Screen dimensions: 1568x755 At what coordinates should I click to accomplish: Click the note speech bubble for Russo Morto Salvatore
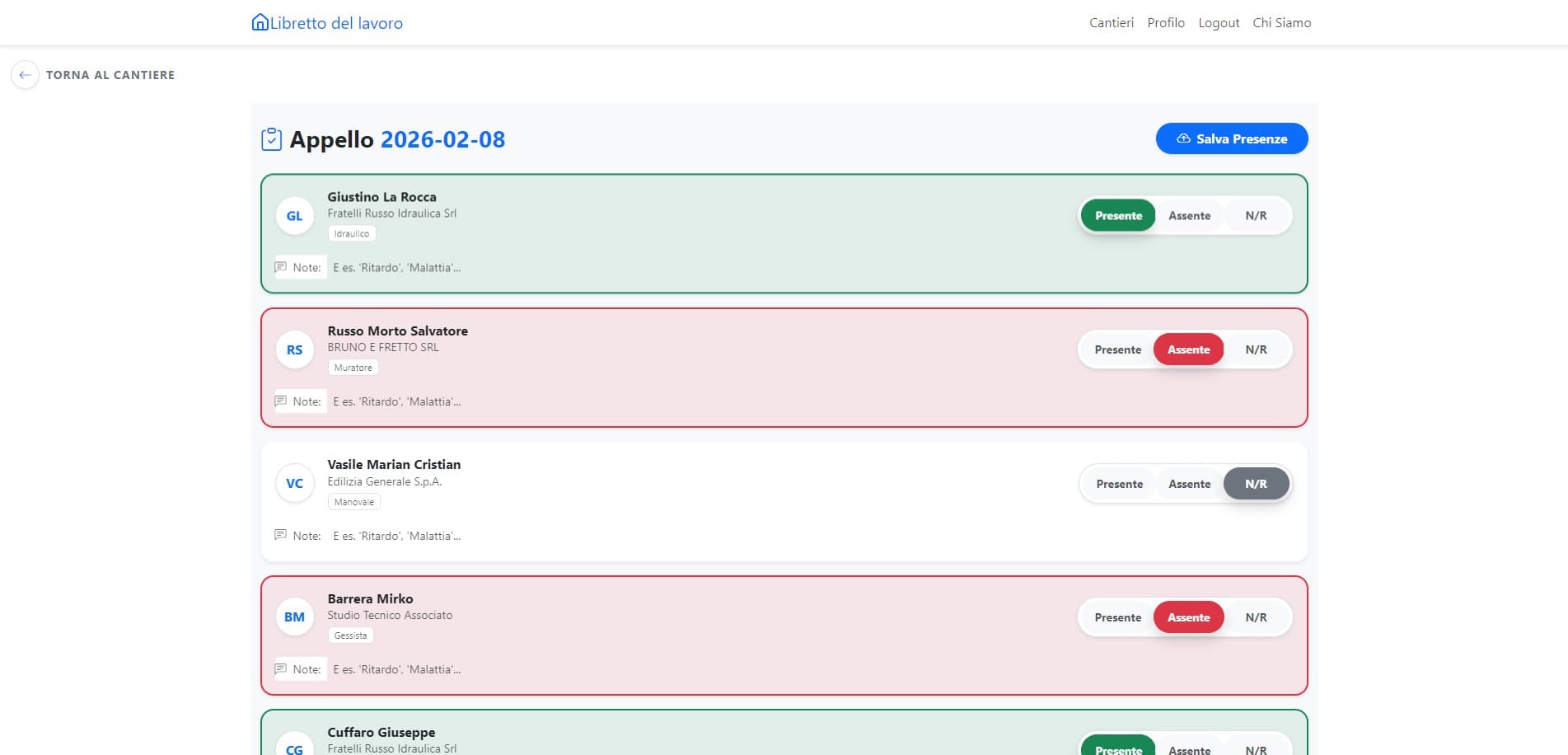tap(282, 401)
